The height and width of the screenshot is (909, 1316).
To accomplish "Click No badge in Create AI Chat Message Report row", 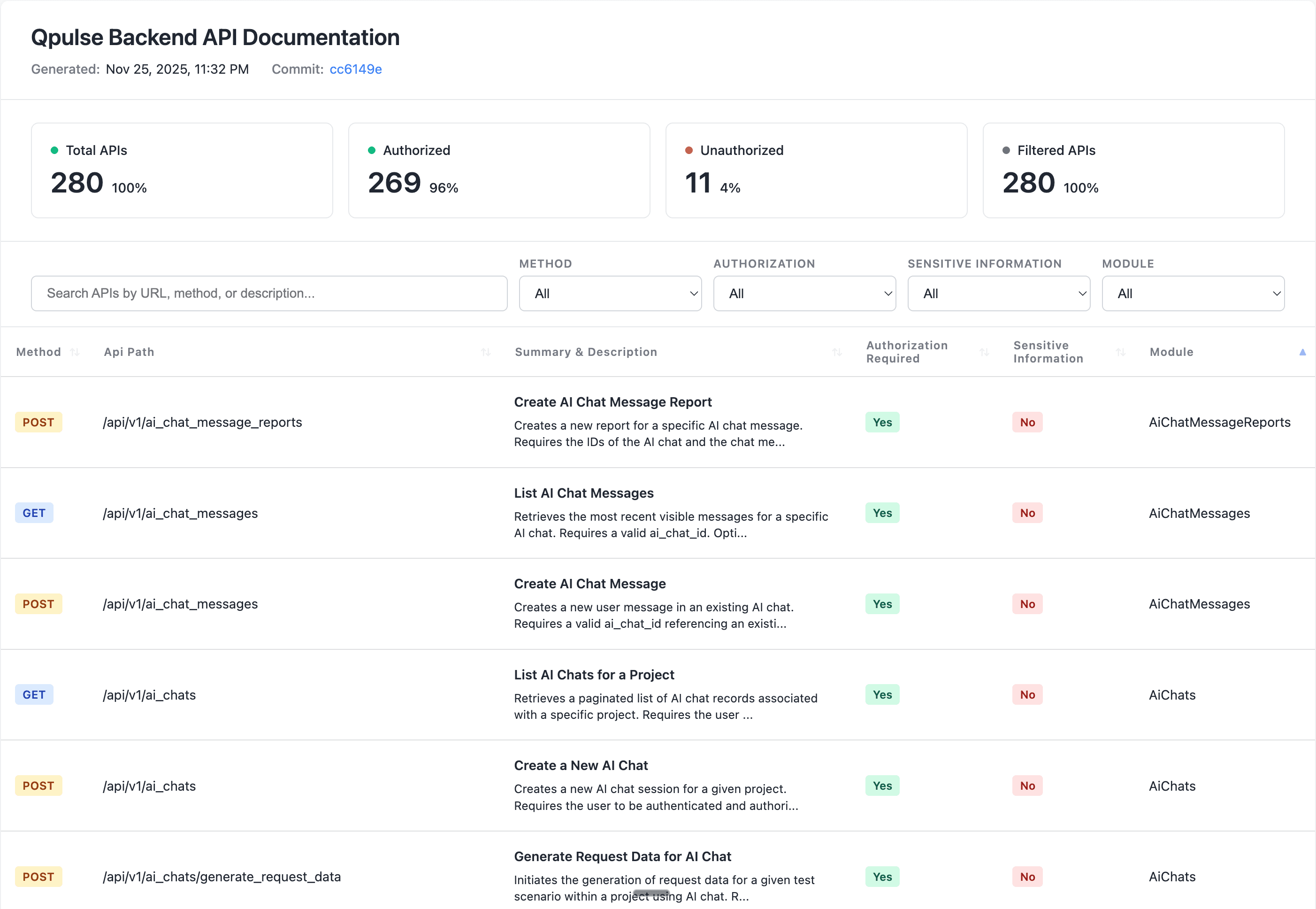I will pos(1027,422).
